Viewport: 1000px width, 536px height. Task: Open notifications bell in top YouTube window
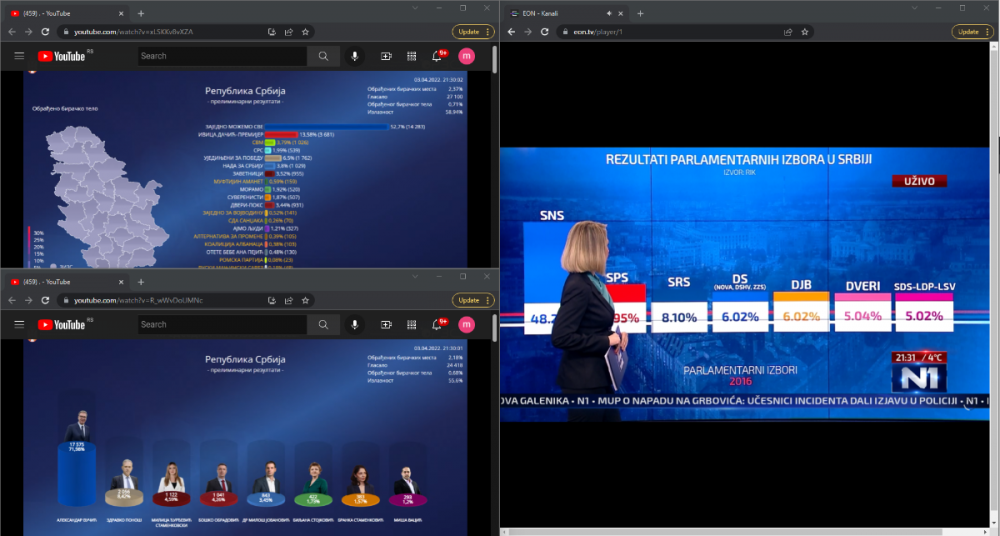pyautogui.click(x=437, y=56)
